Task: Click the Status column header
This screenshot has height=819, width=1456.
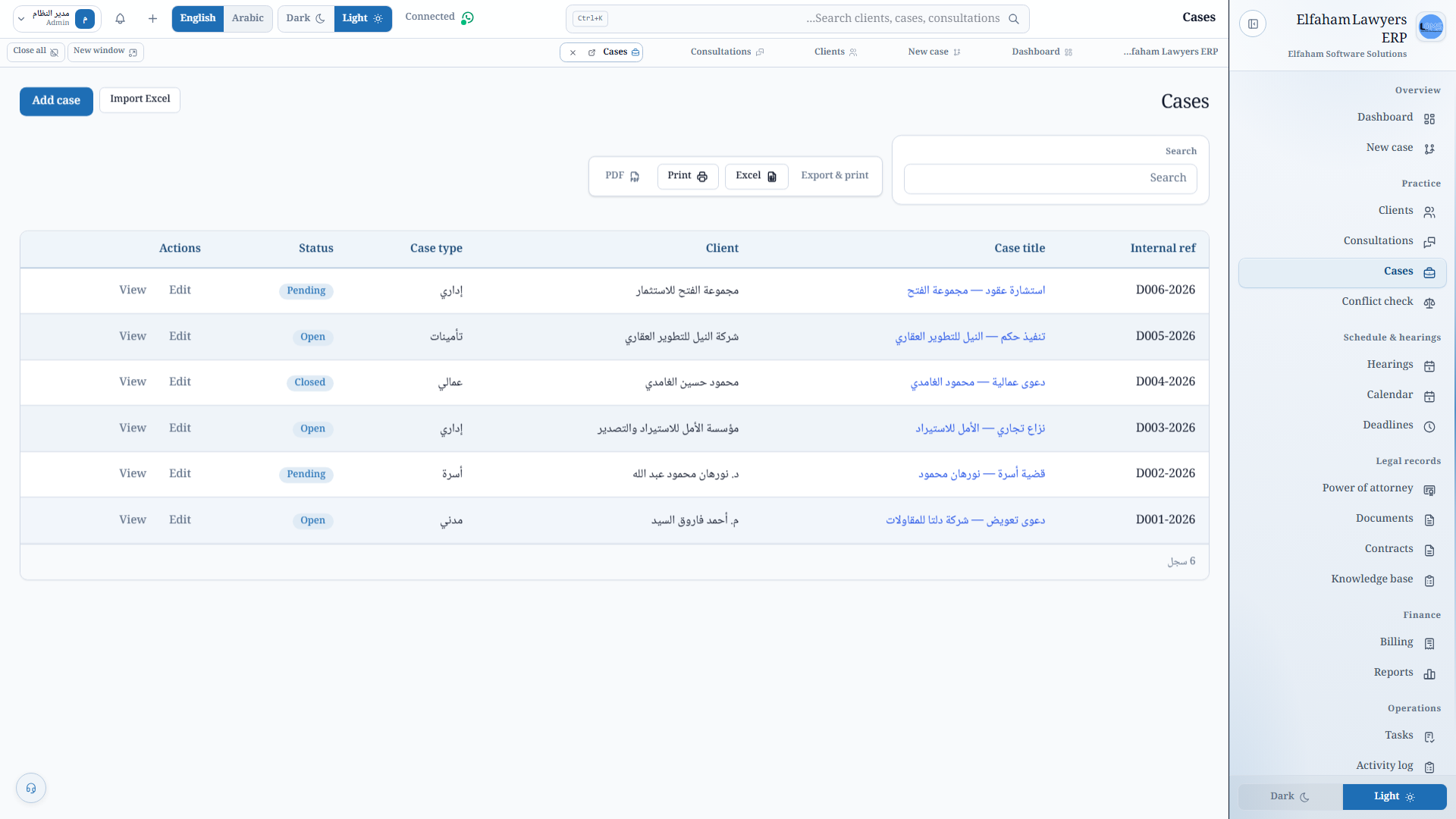Action: tap(315, 249)
